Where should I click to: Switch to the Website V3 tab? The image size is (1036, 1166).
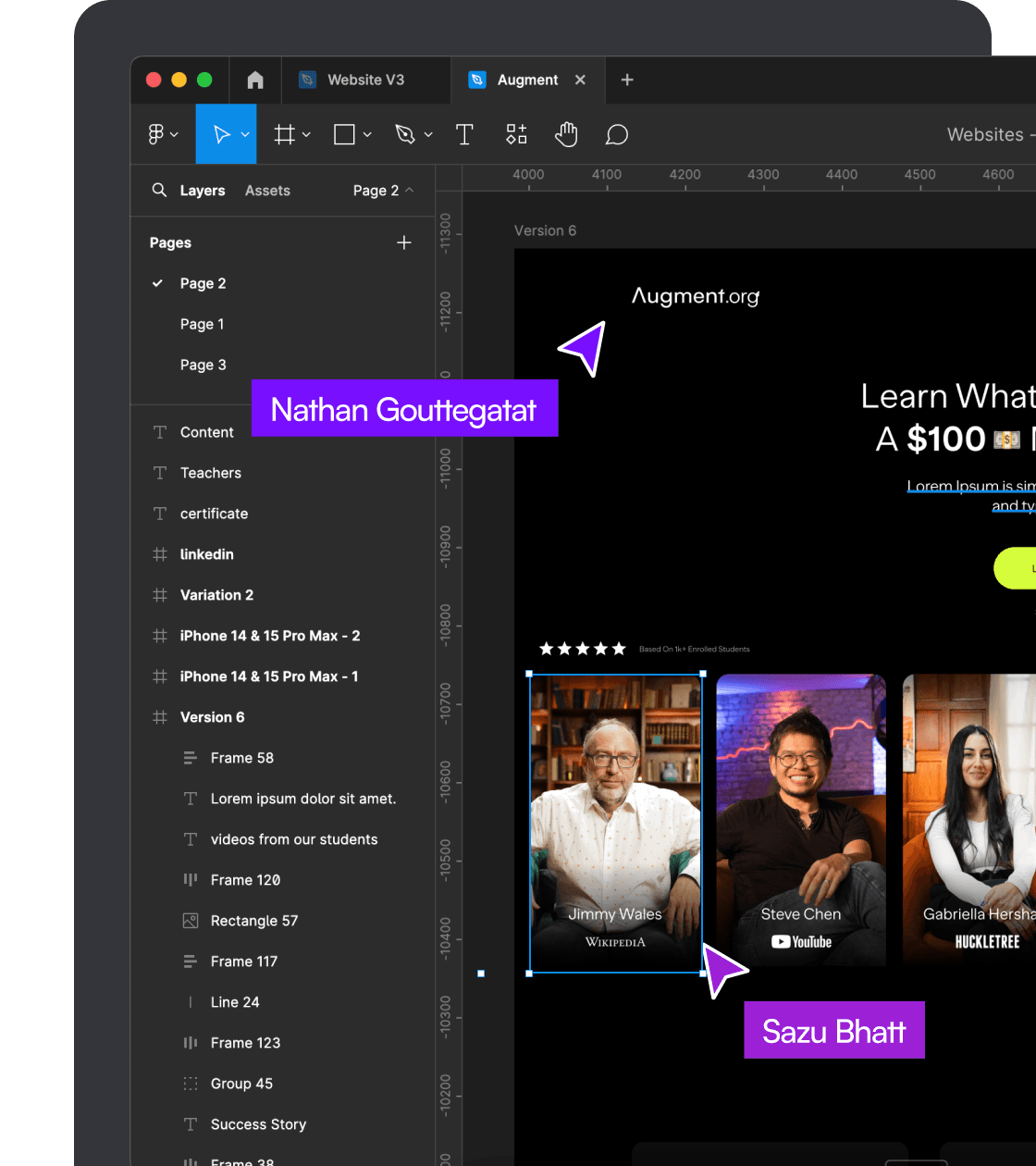[x=365, y=81]
